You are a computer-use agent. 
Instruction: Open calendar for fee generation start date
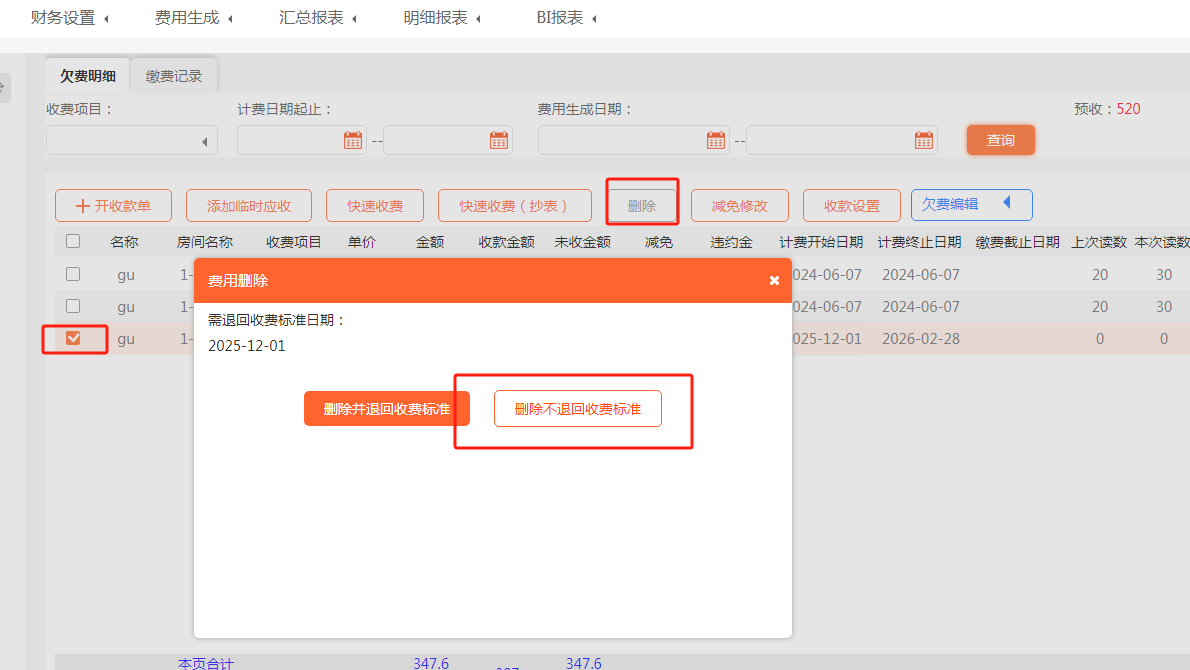[x=716, y=140]
